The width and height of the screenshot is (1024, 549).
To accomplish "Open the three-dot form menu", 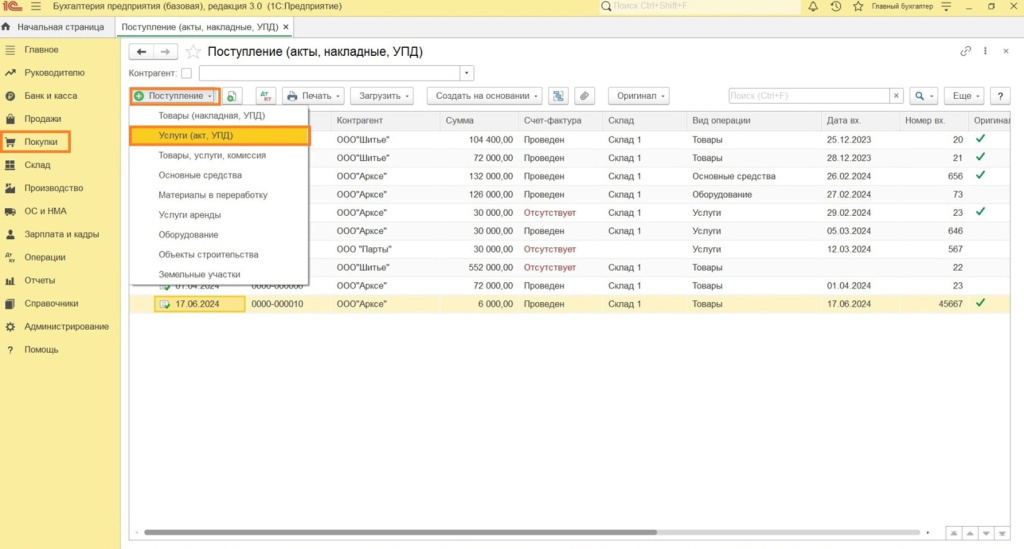I will tap(985, 51).
